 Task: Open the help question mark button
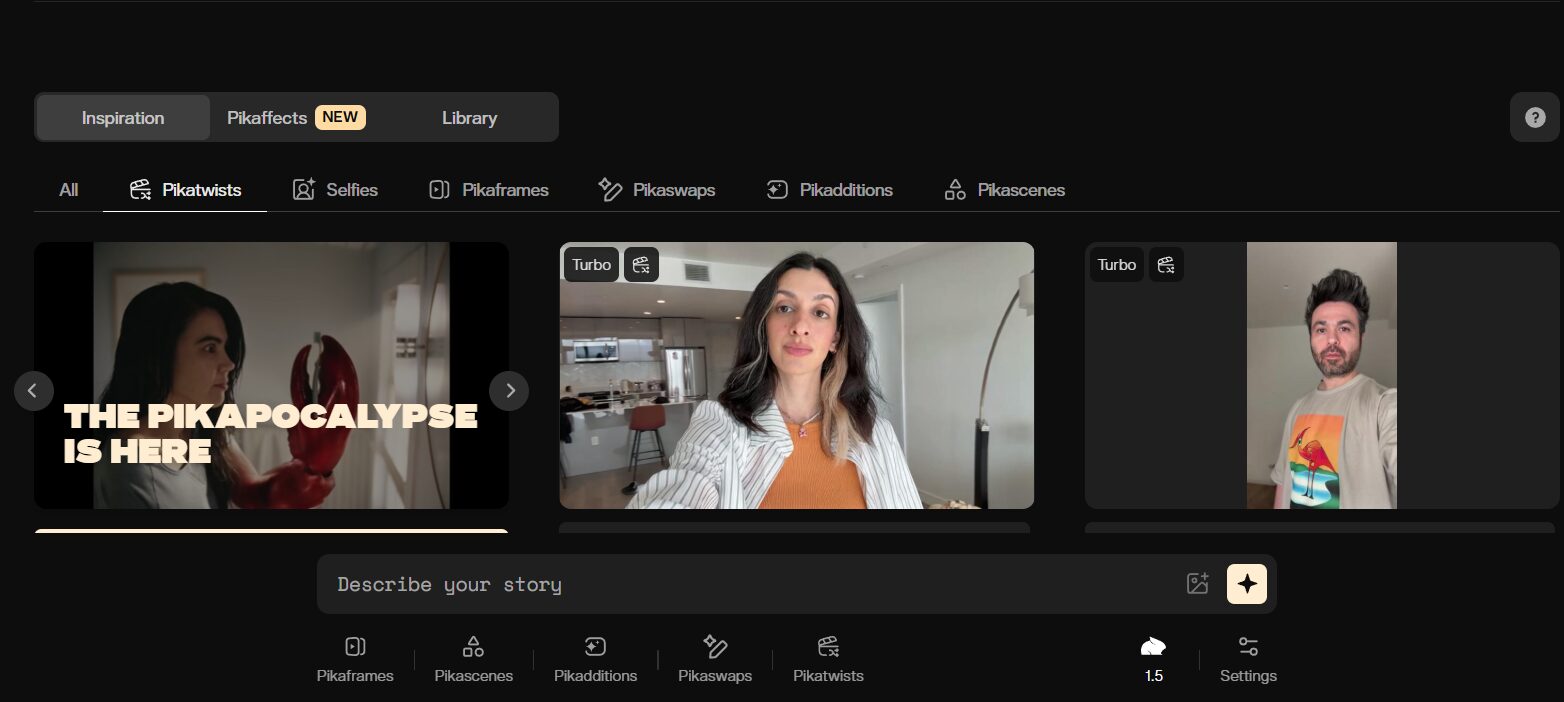tap(1535, 117)
